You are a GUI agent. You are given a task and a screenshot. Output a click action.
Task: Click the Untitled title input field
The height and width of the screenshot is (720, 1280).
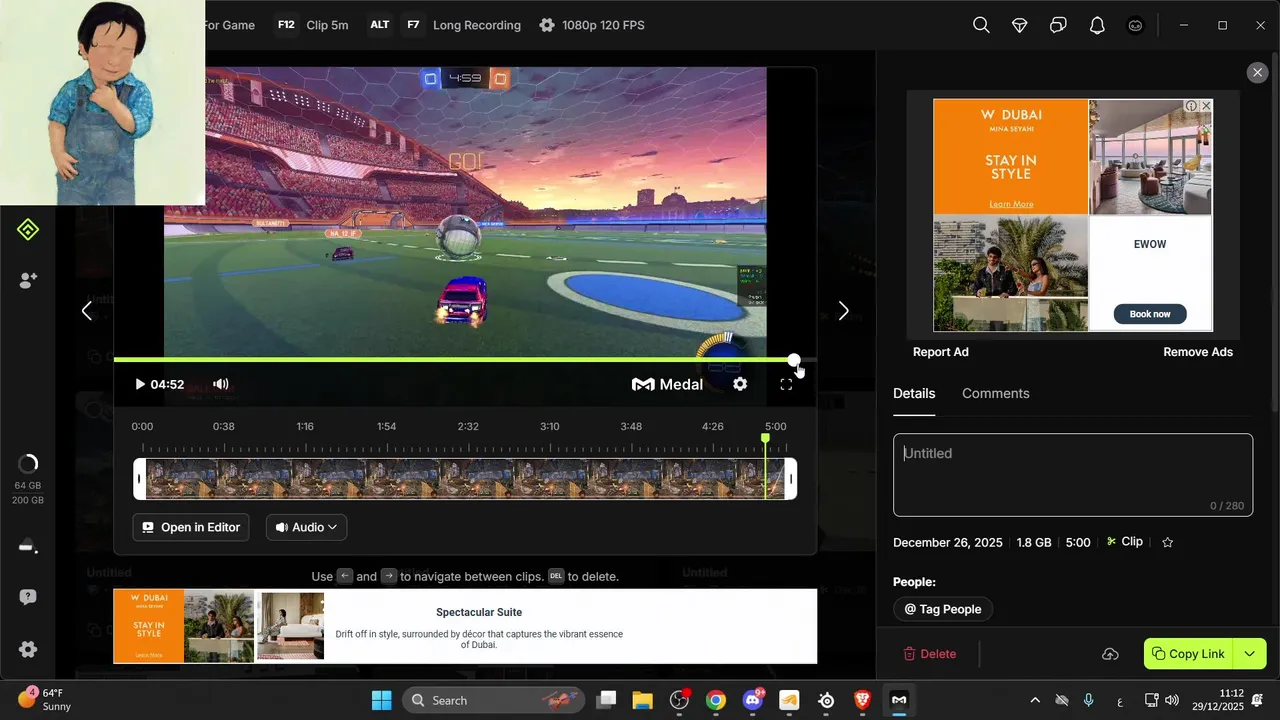click(1073, 475)
